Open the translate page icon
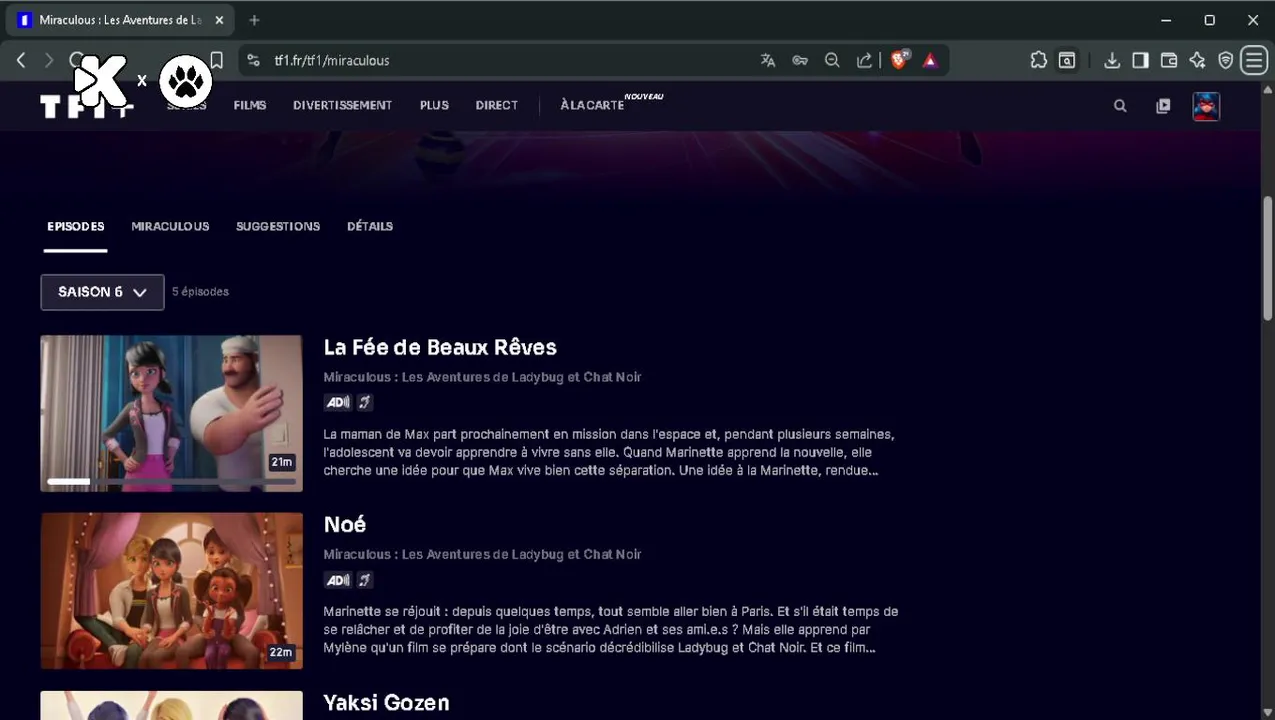Viewport: 1275px width, 720px height. [x=768, y=60]
